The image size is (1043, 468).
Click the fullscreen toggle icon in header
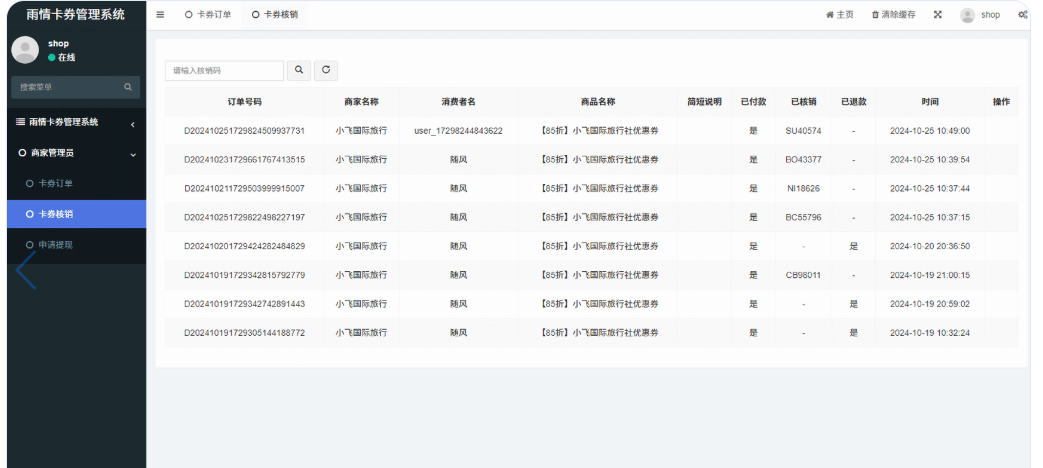tap(937, 15)
